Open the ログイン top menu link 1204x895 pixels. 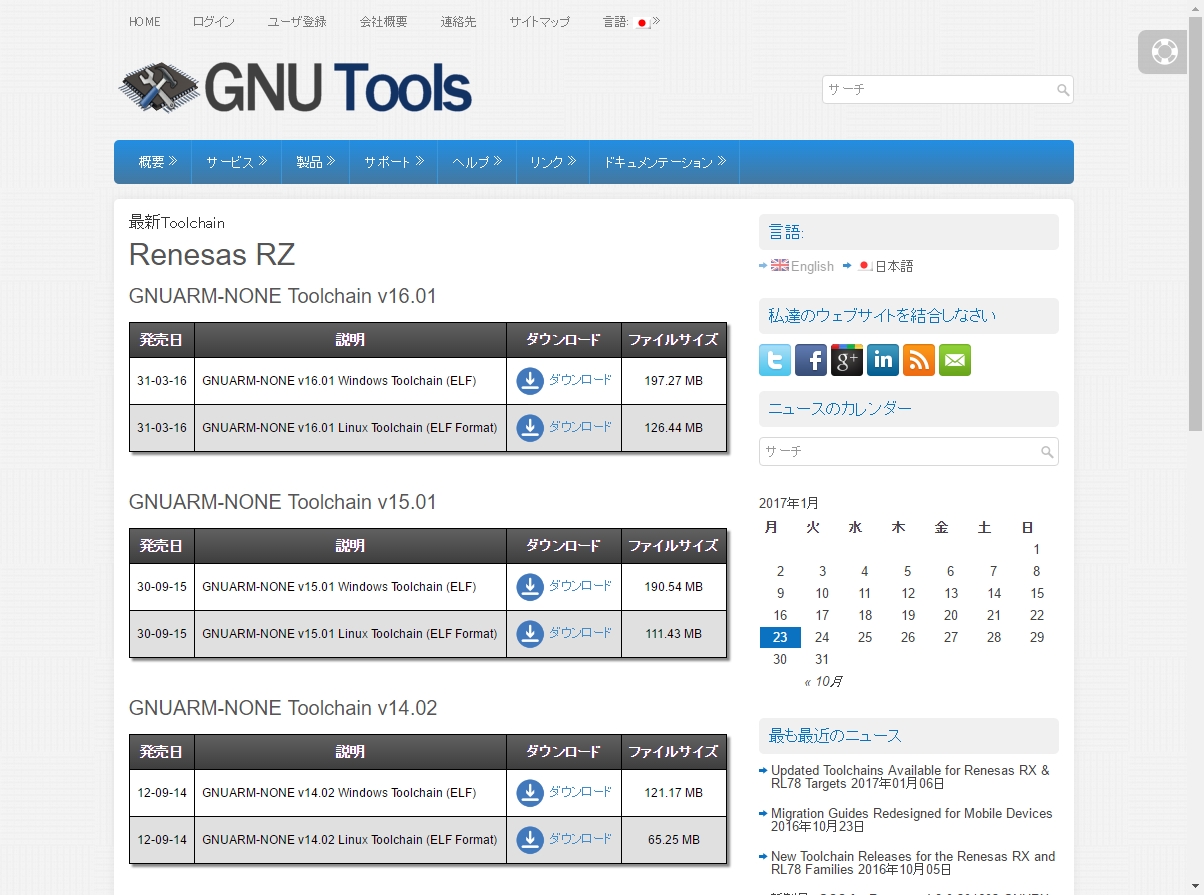(x=214, y=22)
